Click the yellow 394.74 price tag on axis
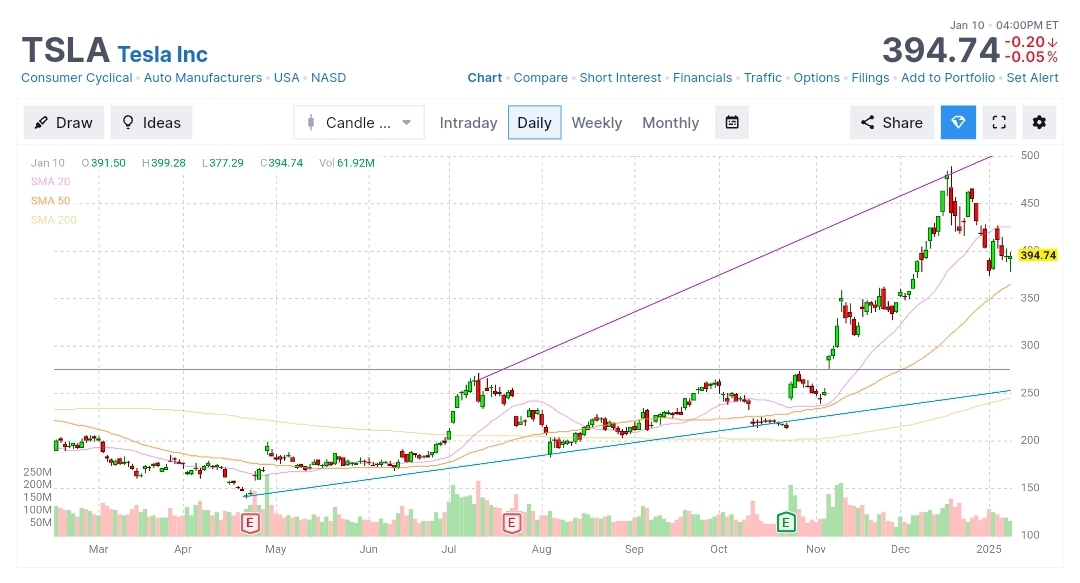The image size is (1080, 583). click(x=1037, y=256)
